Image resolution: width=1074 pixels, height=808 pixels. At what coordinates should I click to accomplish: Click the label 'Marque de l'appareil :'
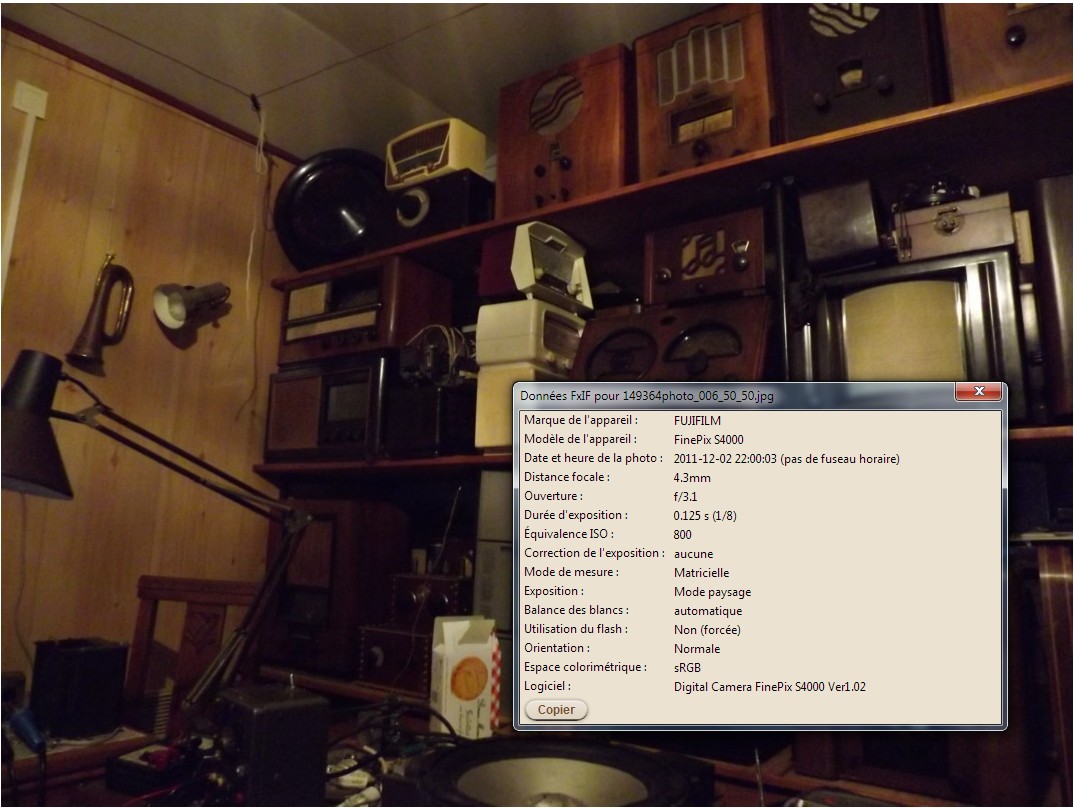[581, 420]
